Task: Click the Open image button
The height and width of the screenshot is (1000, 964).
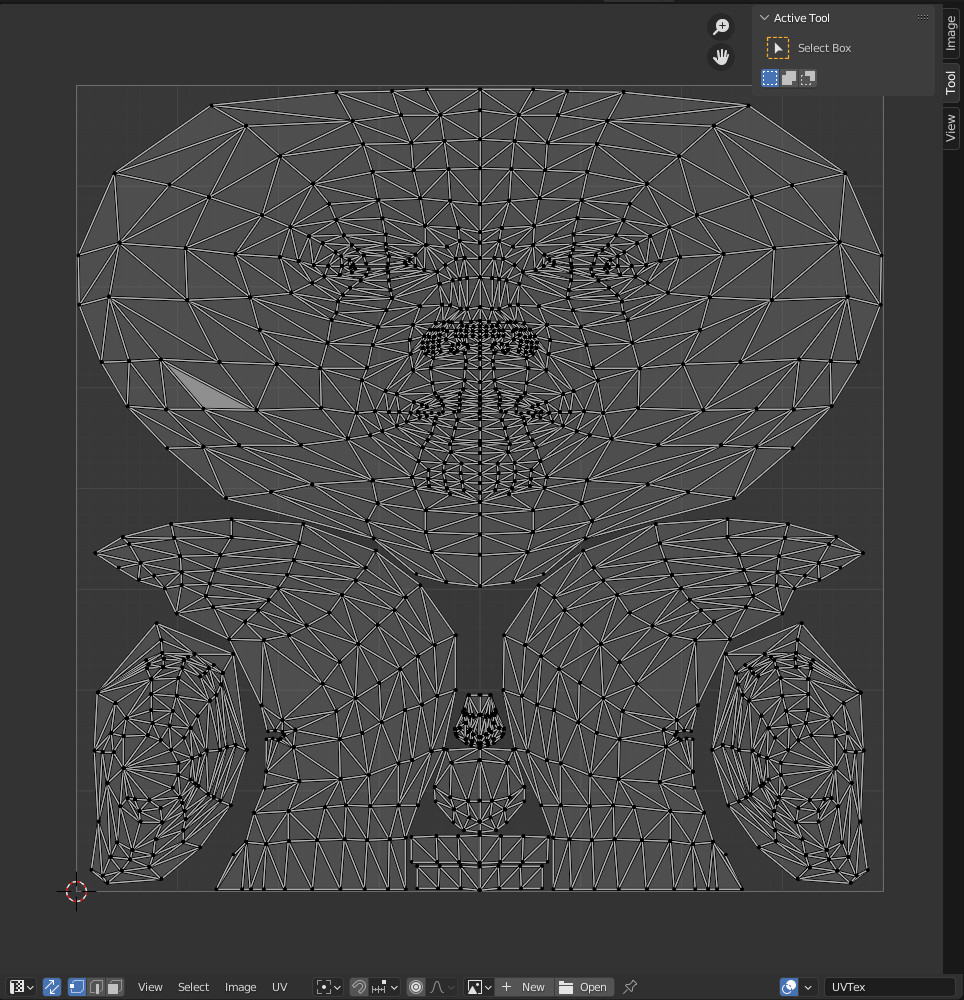Action: (x=584, y=987)
